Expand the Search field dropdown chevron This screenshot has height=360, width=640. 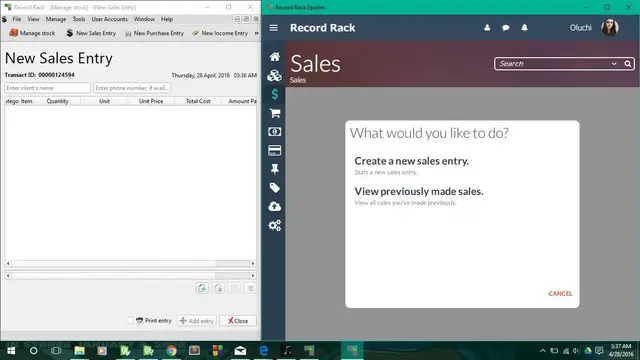[614, 64]
